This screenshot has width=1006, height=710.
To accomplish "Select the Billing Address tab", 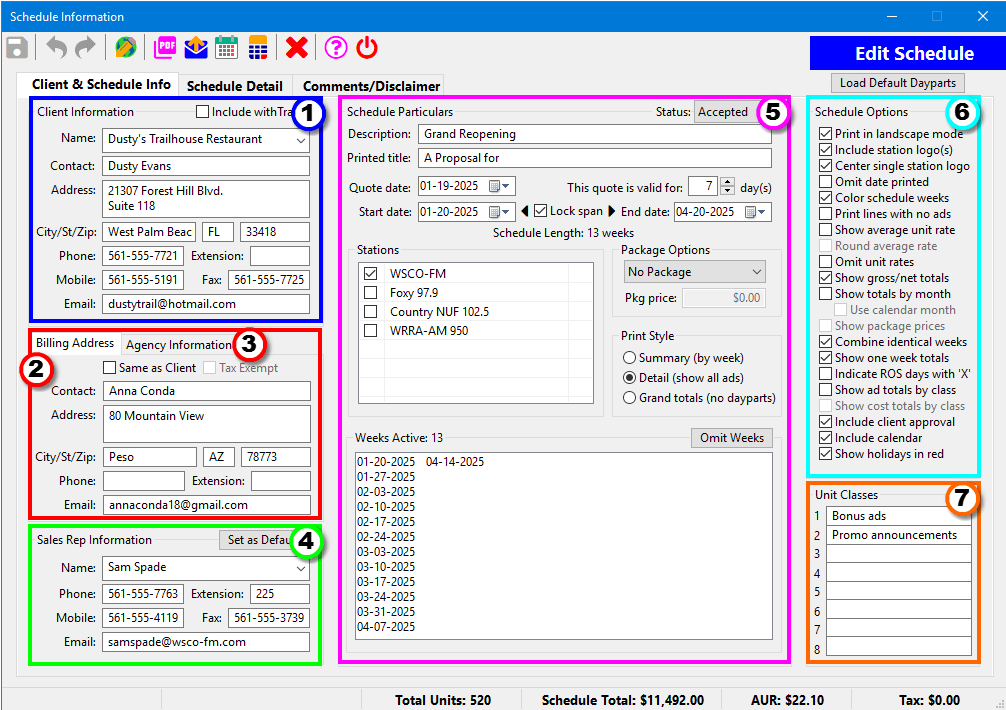I will click(75, 343).
